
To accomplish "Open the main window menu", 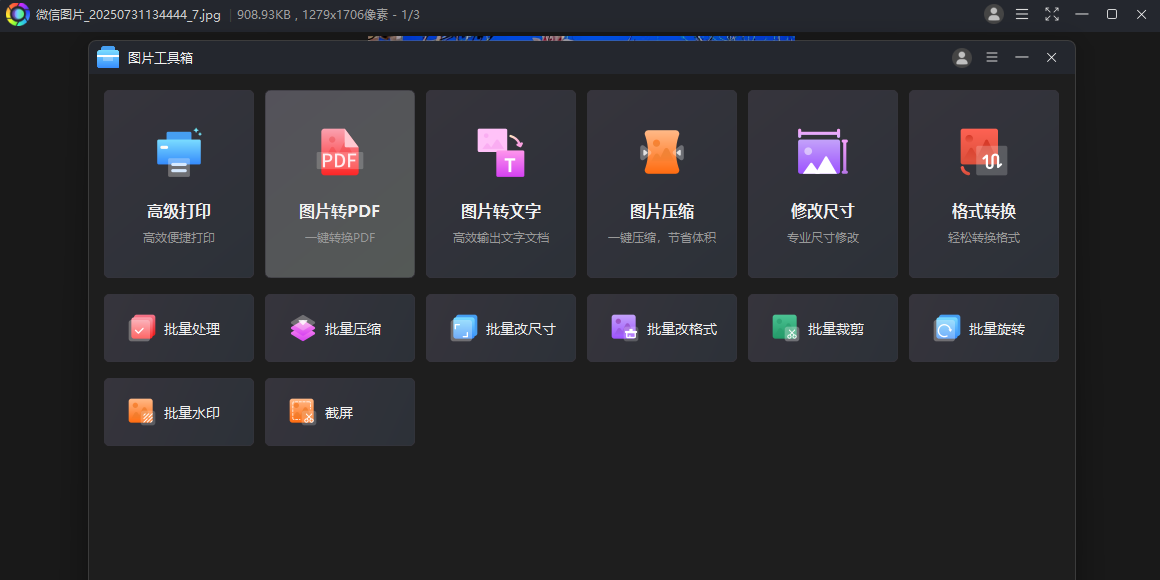I will (1023, 14).
